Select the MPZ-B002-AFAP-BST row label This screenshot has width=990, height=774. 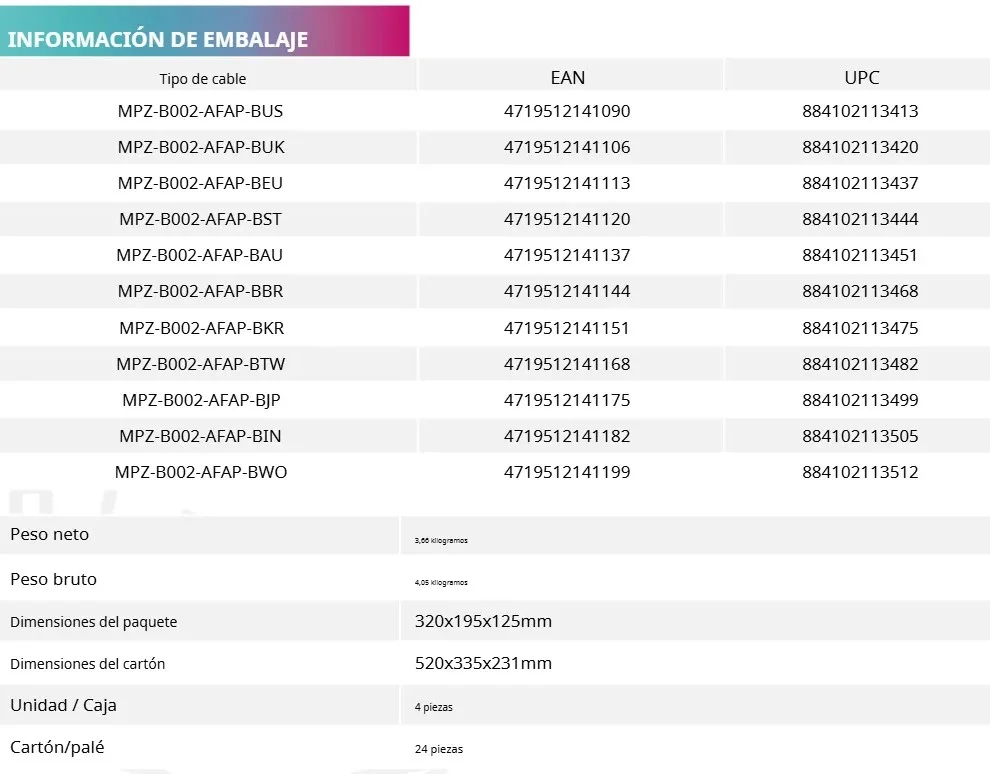[200, 219]
